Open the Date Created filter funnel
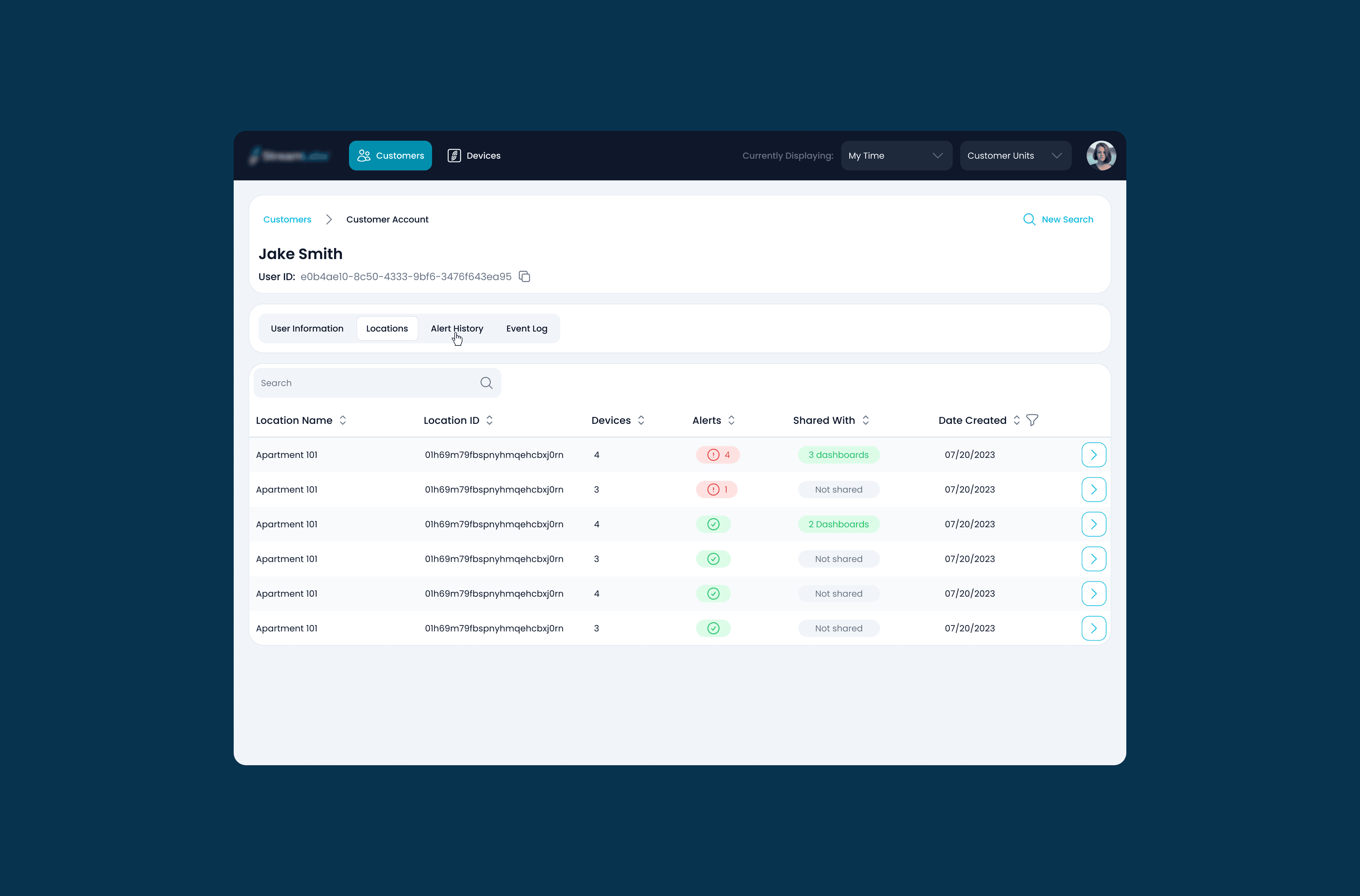Screen dimensions: 1360x896 point(1032,420)
